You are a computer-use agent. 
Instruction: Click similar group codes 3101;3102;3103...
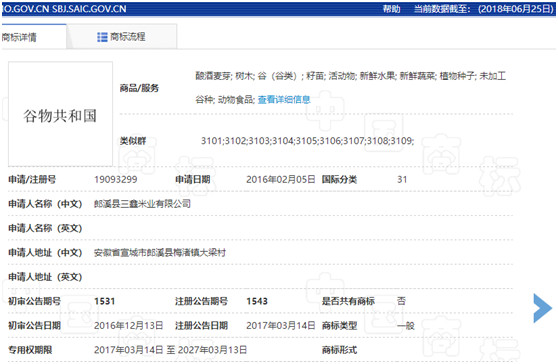pos(236,141)
